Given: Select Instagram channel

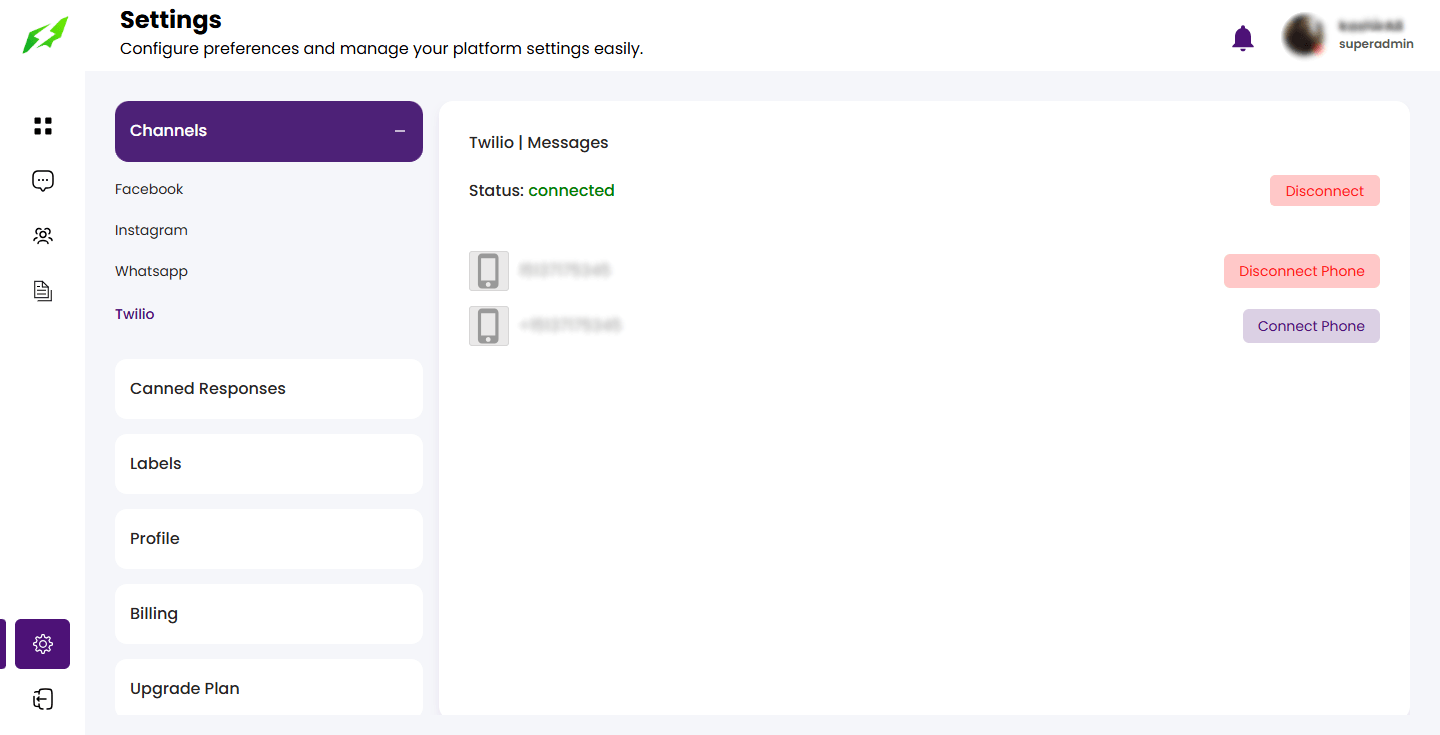Looking at the screenshot, I should (x=151, y=230).
